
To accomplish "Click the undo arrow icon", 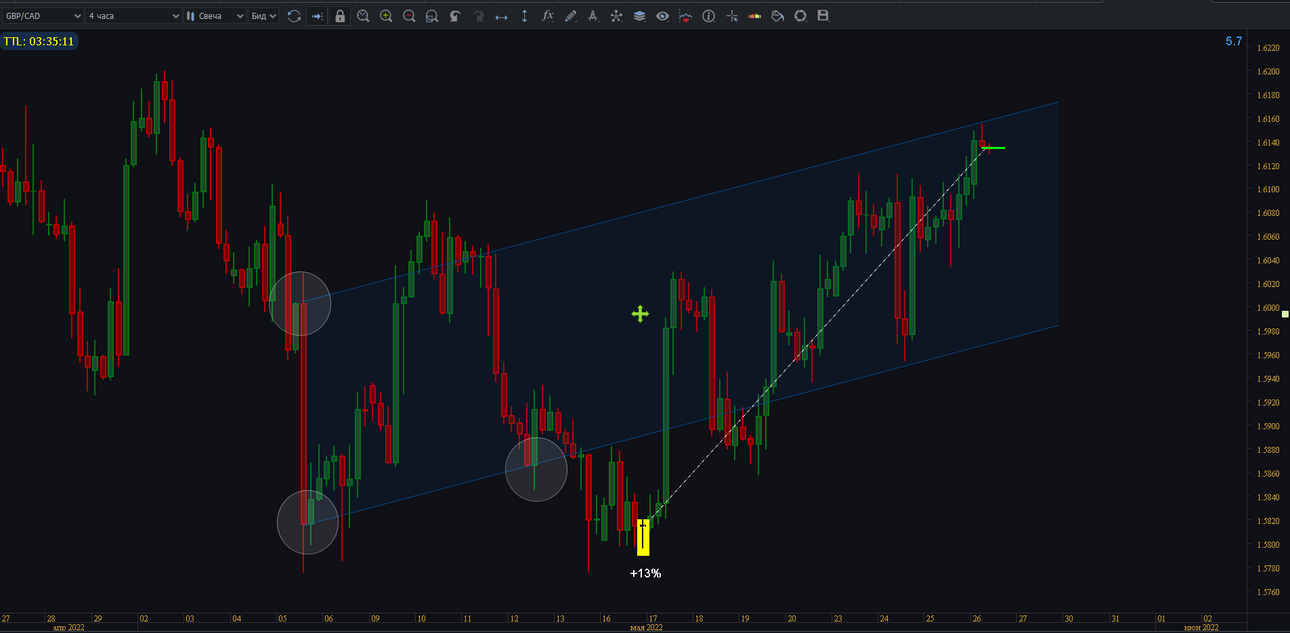I will [455, 16].
